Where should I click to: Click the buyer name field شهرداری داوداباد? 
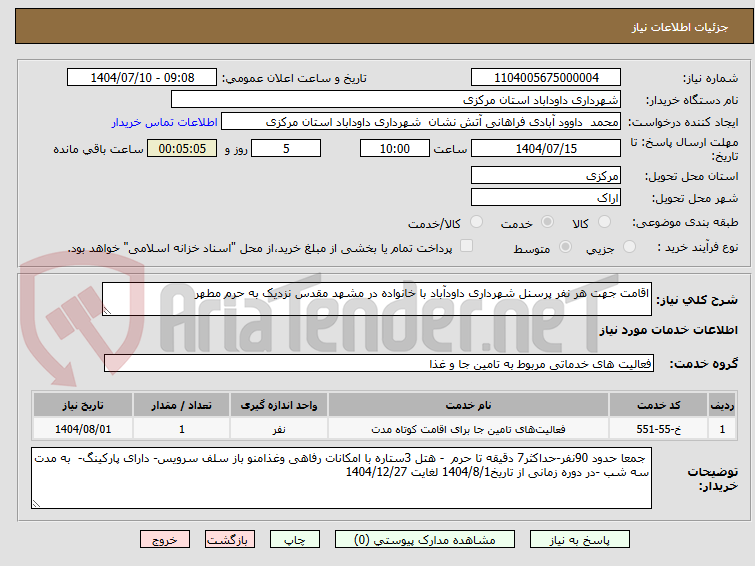pos(396,100)
